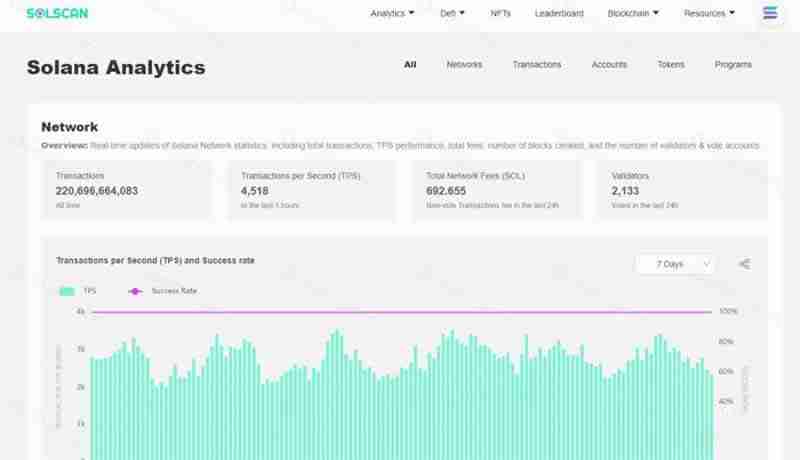The image size is (800, 460).
Task: Toggle the TPS legend series
Action: (78, 291)
